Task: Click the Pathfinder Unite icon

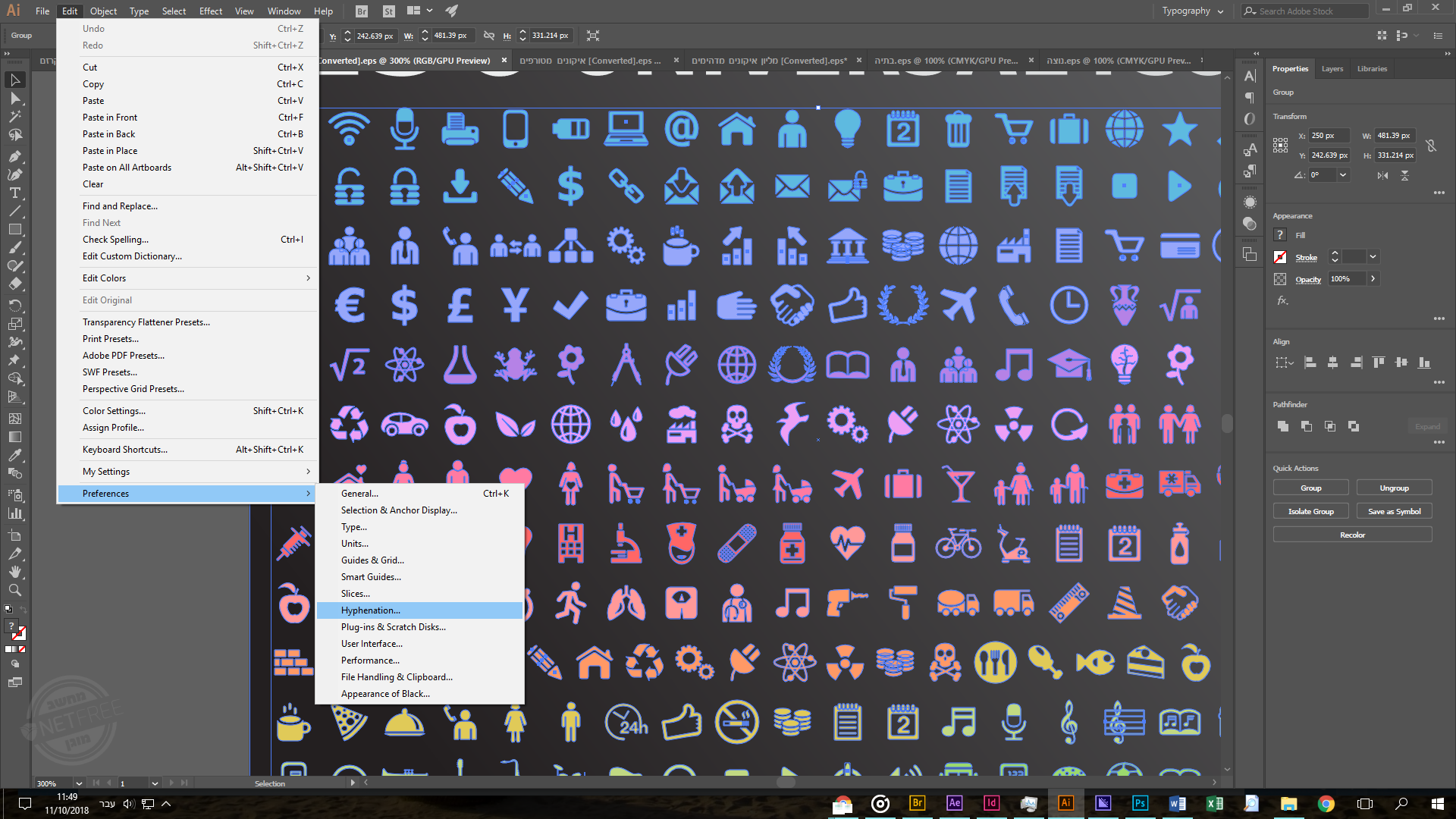Action: coord(1282,426)
